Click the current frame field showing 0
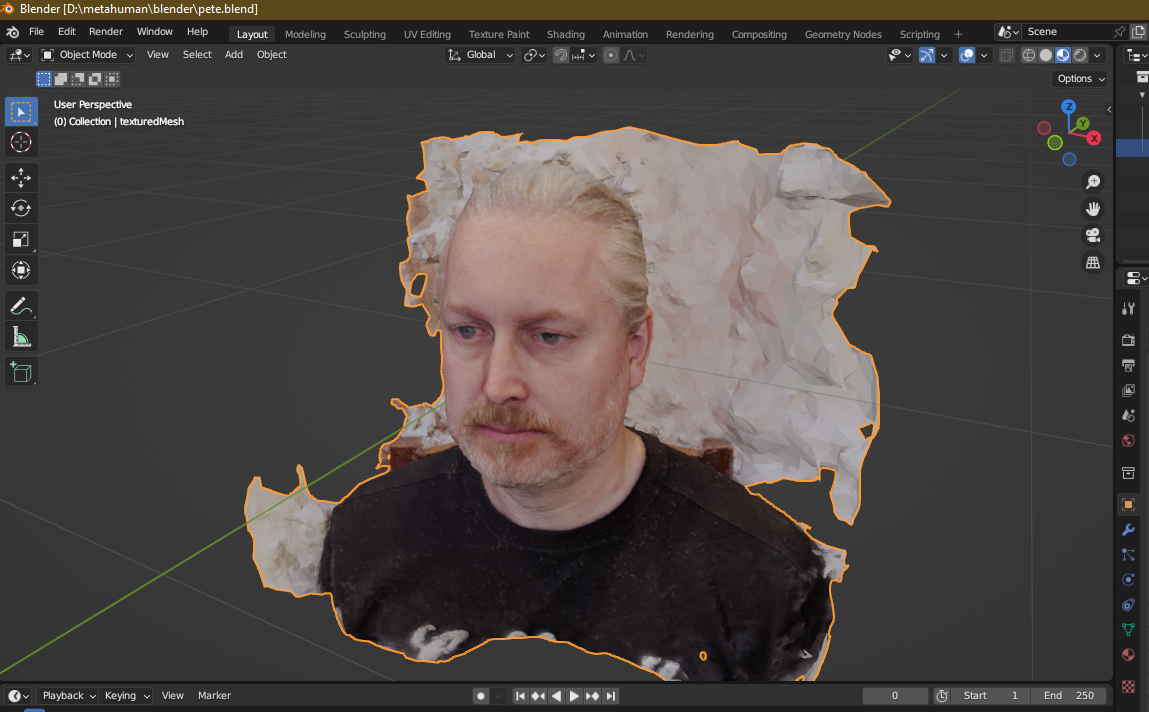This screenshot has height=712, width=1149. 895,696
